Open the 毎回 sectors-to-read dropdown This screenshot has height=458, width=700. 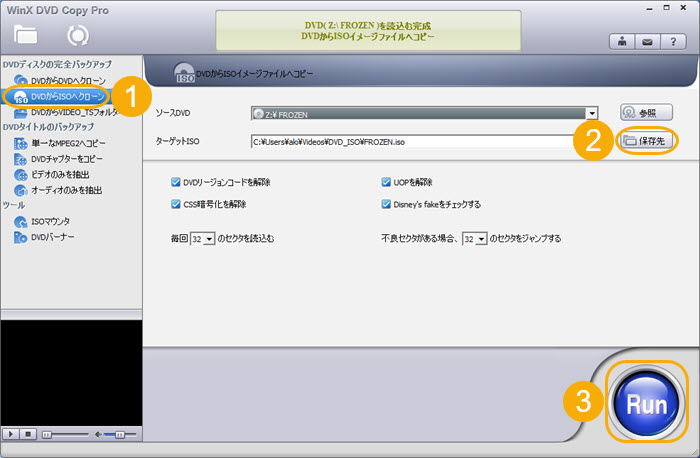[209, 239]
